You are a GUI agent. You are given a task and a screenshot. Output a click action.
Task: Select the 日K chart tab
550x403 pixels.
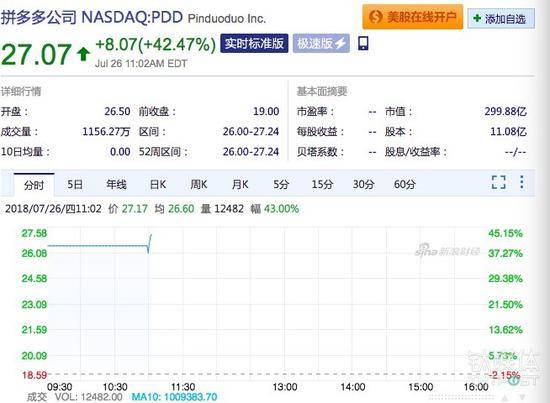(158, 184)
